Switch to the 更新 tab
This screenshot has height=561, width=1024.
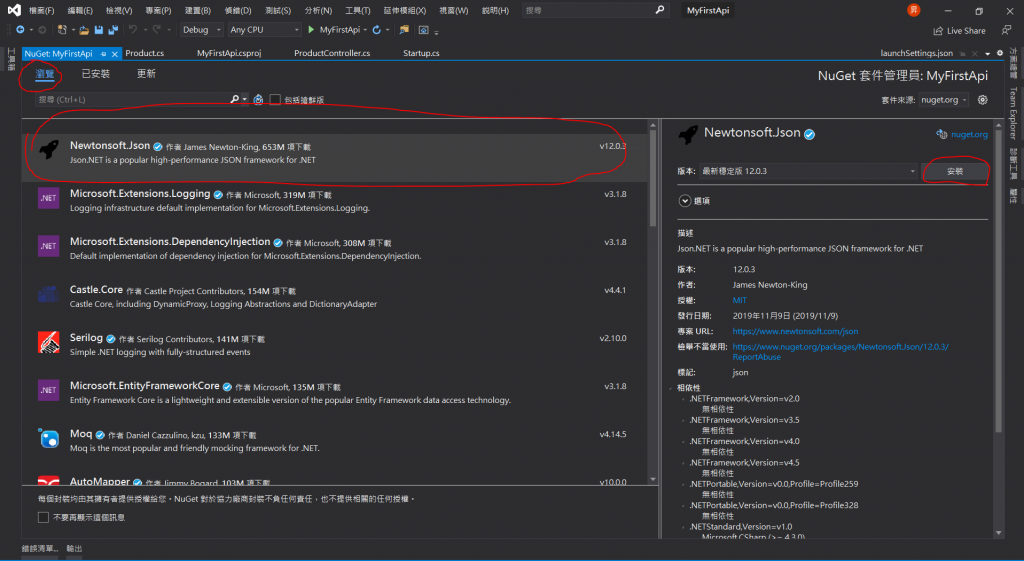point(146,74)
